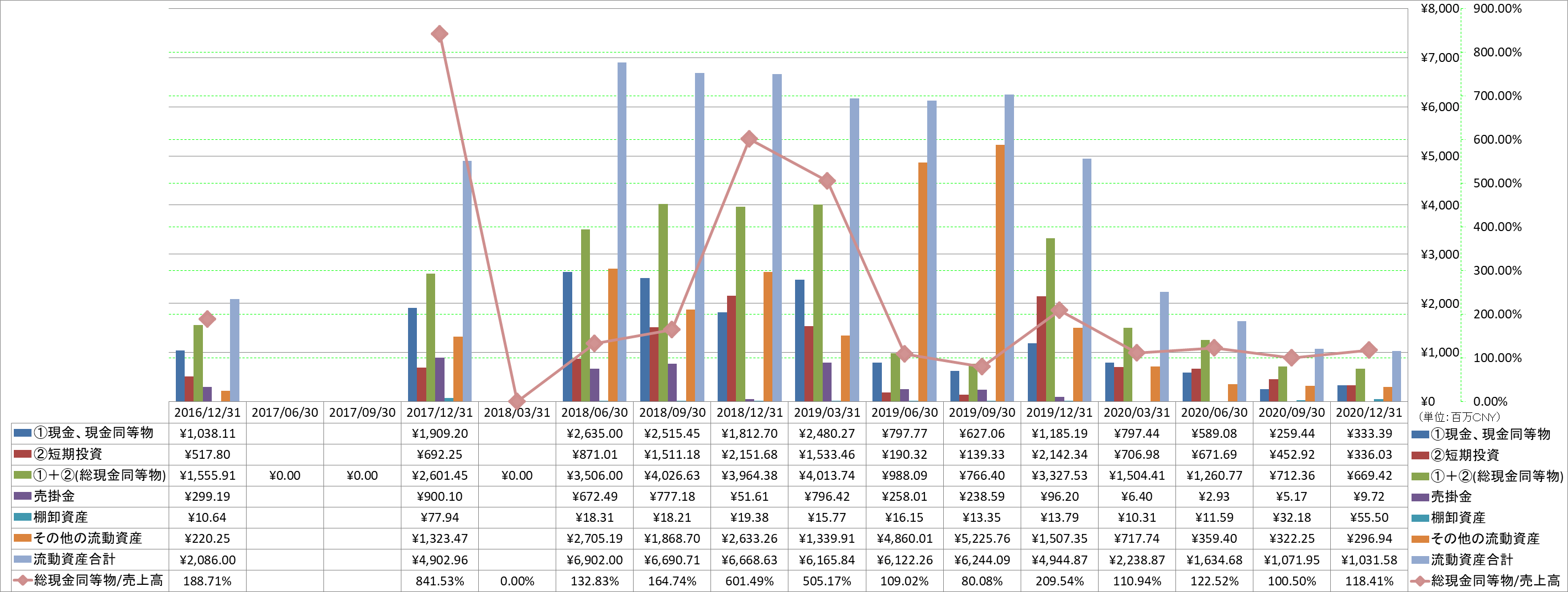
Task: Click cell value ¥6,902.00
Action: click(594, 560)
